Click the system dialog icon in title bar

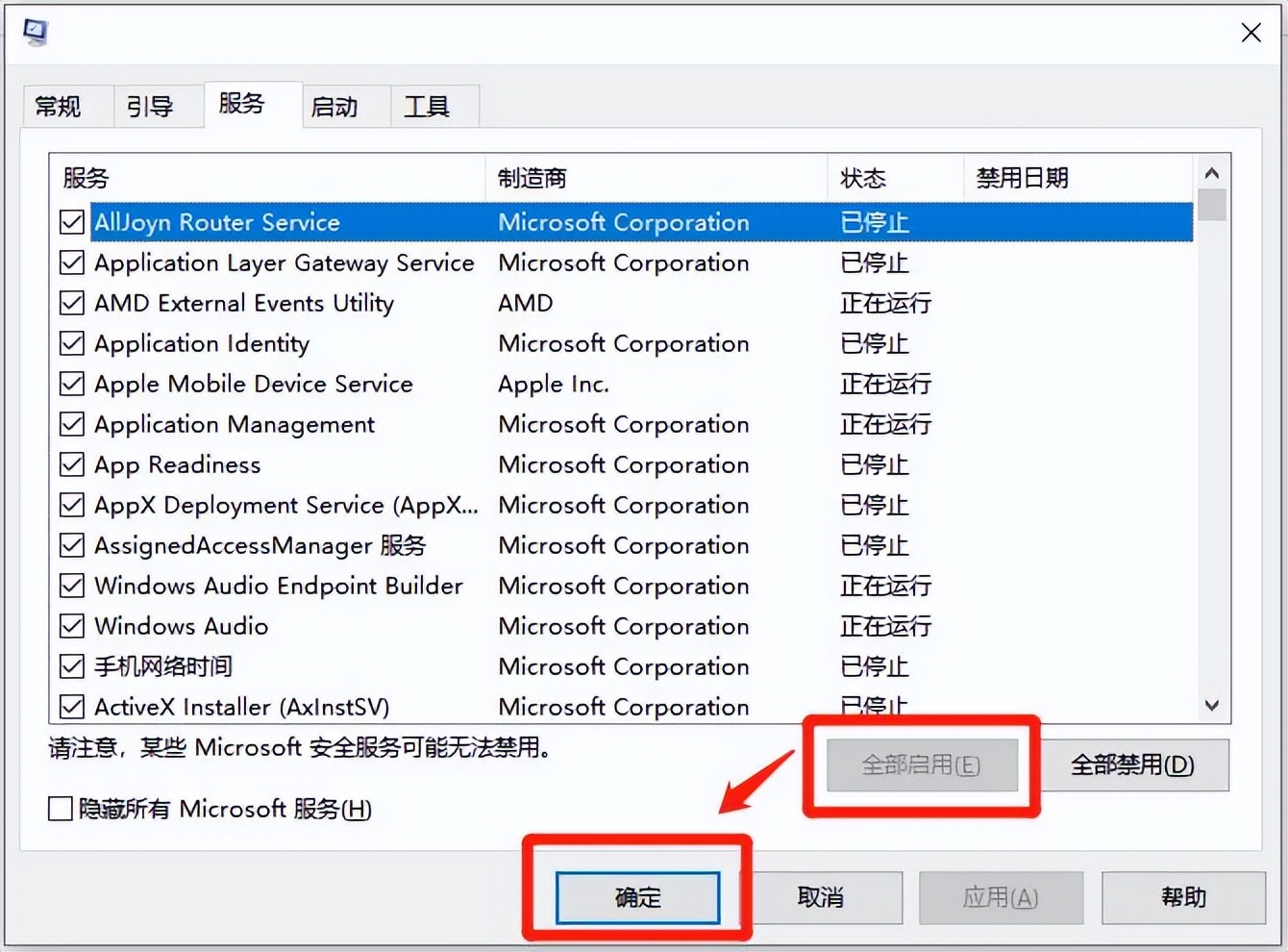point(35,32)
